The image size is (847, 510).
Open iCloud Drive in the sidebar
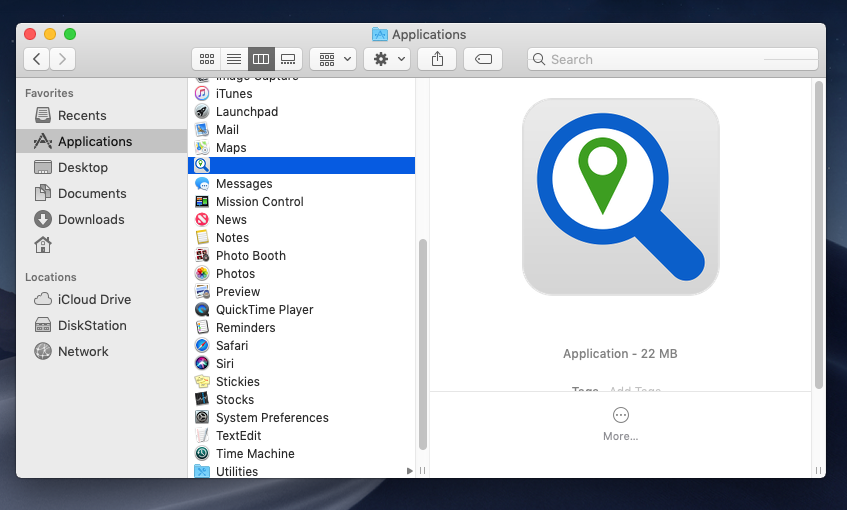click(x=94, y=299)
